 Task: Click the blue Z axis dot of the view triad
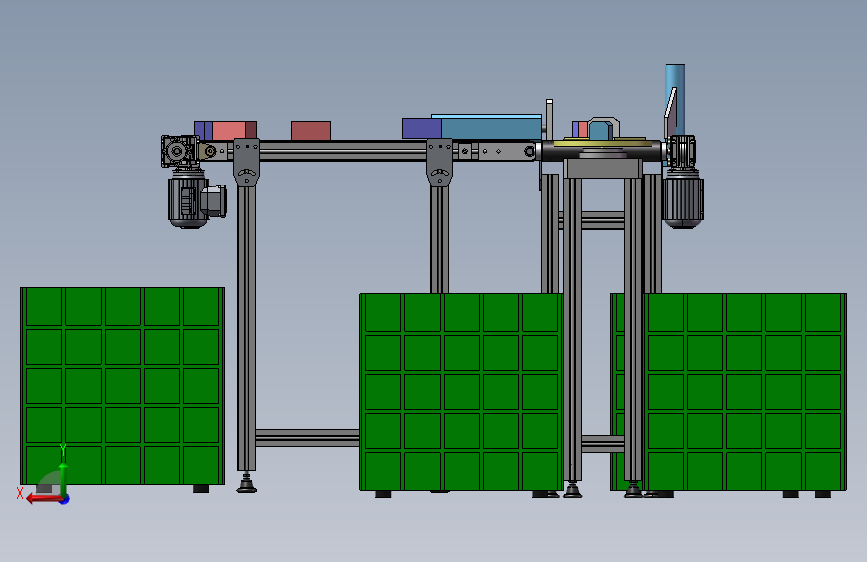click(65, 500)
